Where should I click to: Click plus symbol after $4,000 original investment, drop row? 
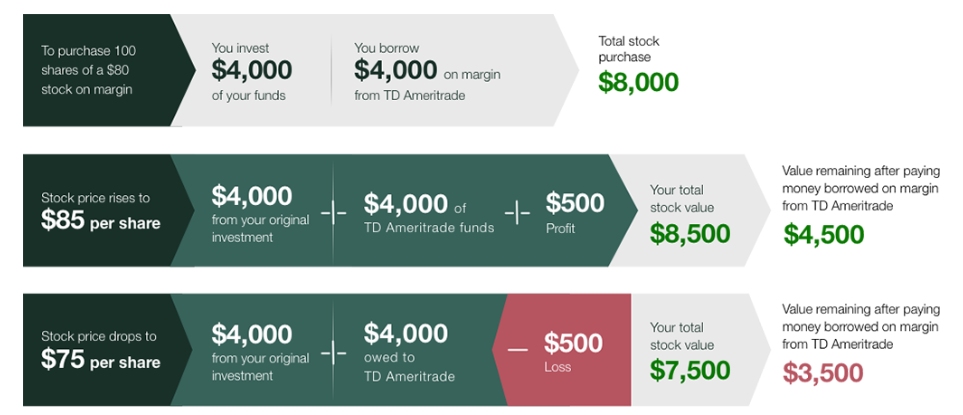point(333,355)
